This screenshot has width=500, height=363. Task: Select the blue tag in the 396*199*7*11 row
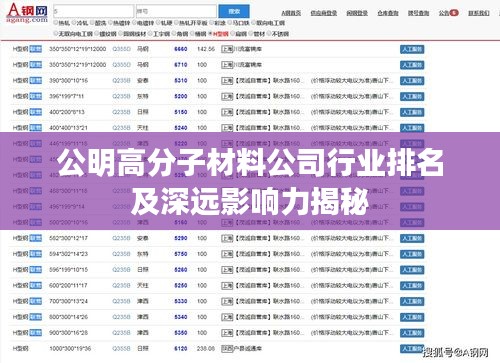pos(36,96)
